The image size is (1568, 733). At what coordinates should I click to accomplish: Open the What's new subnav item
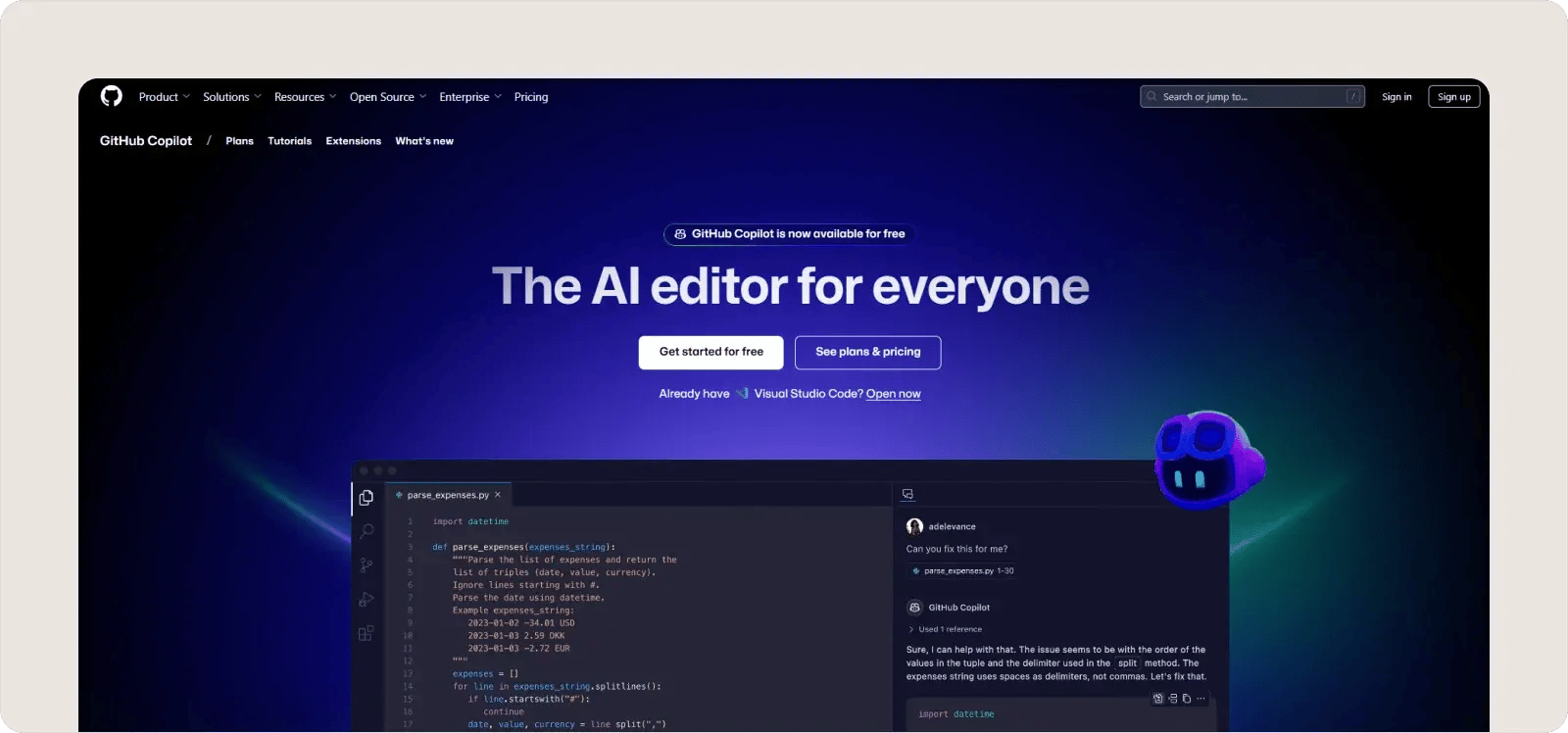coord(424,141)
